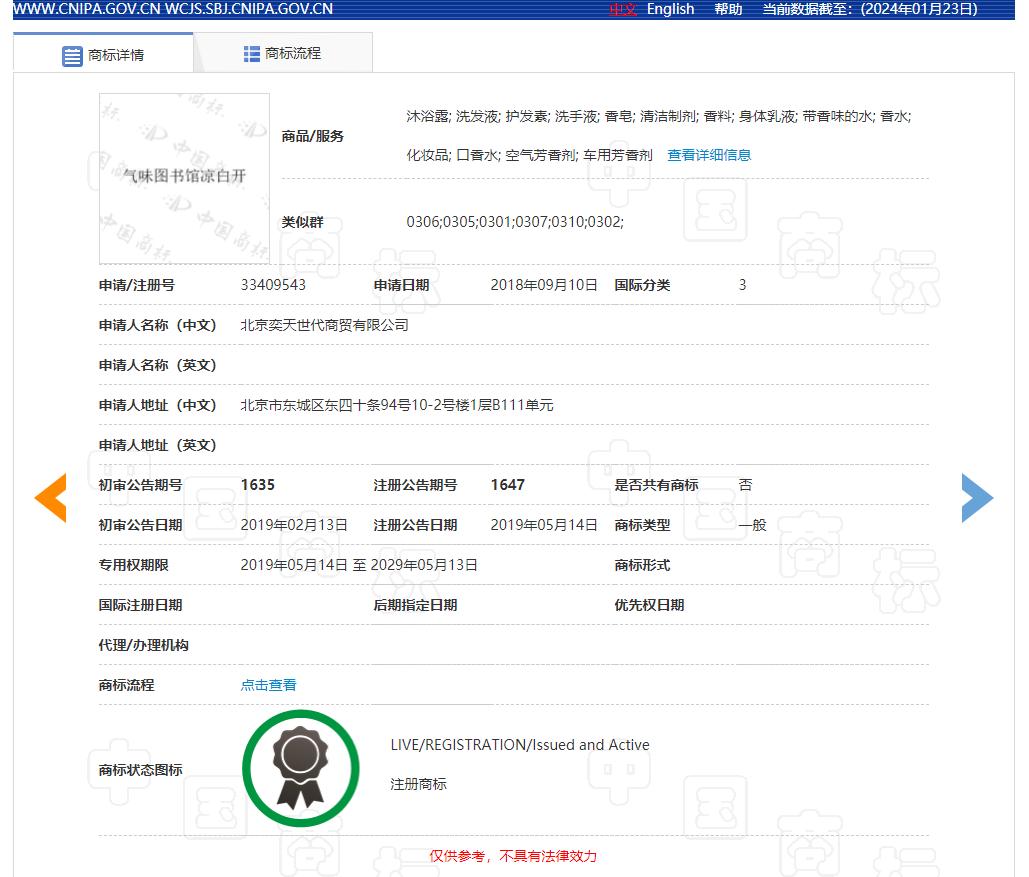
Task: Open the 帮助 help link
Action: point(728,9)
